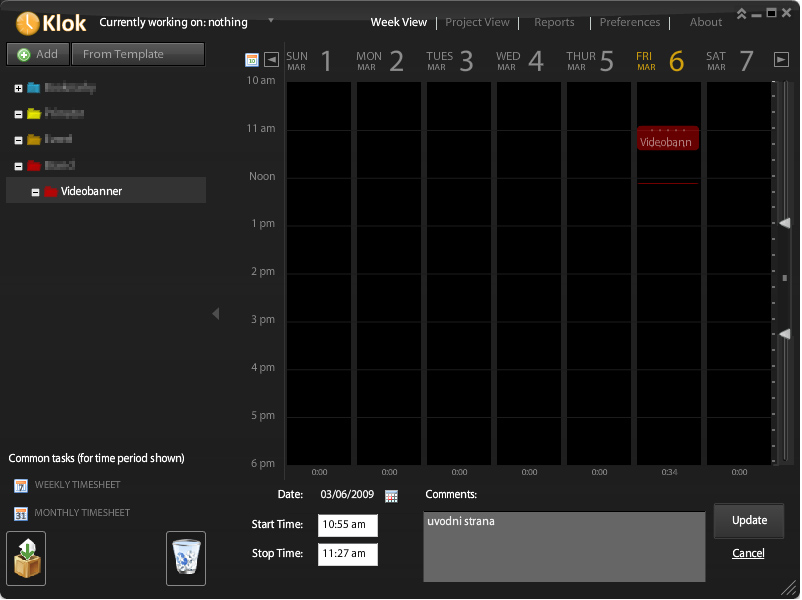Click the green plus Add button

pyautogui.click(x=38, y=54)
